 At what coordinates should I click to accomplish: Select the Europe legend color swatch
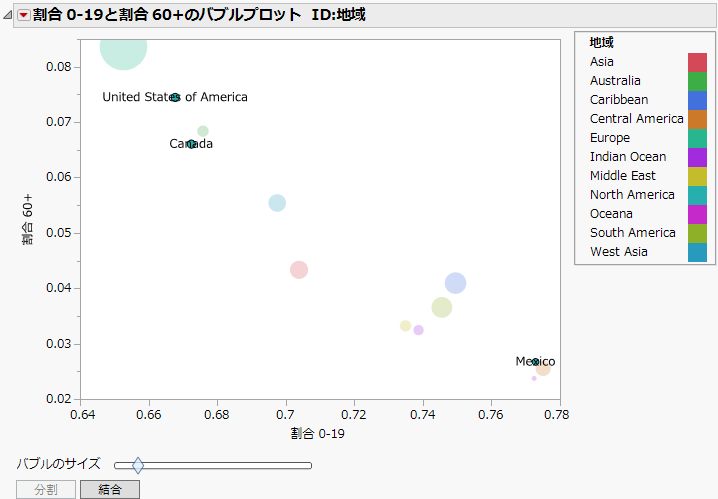point(697,138)
